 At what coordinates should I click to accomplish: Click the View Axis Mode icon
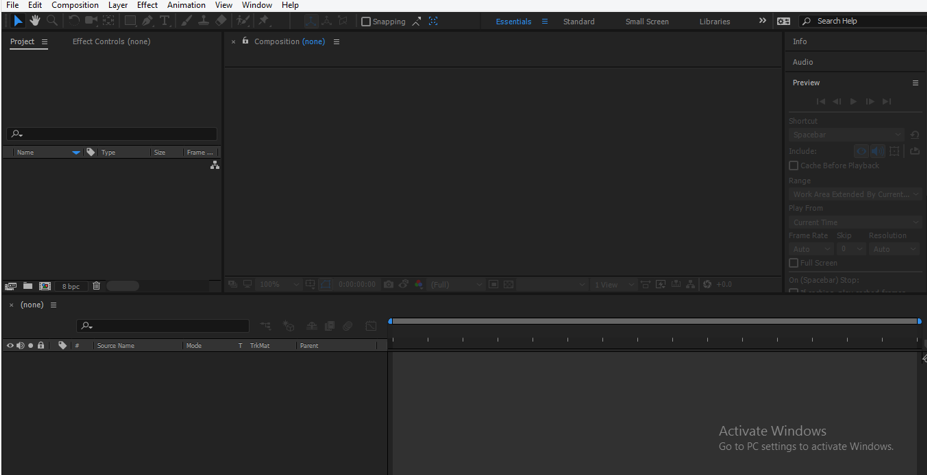[342, 21]
